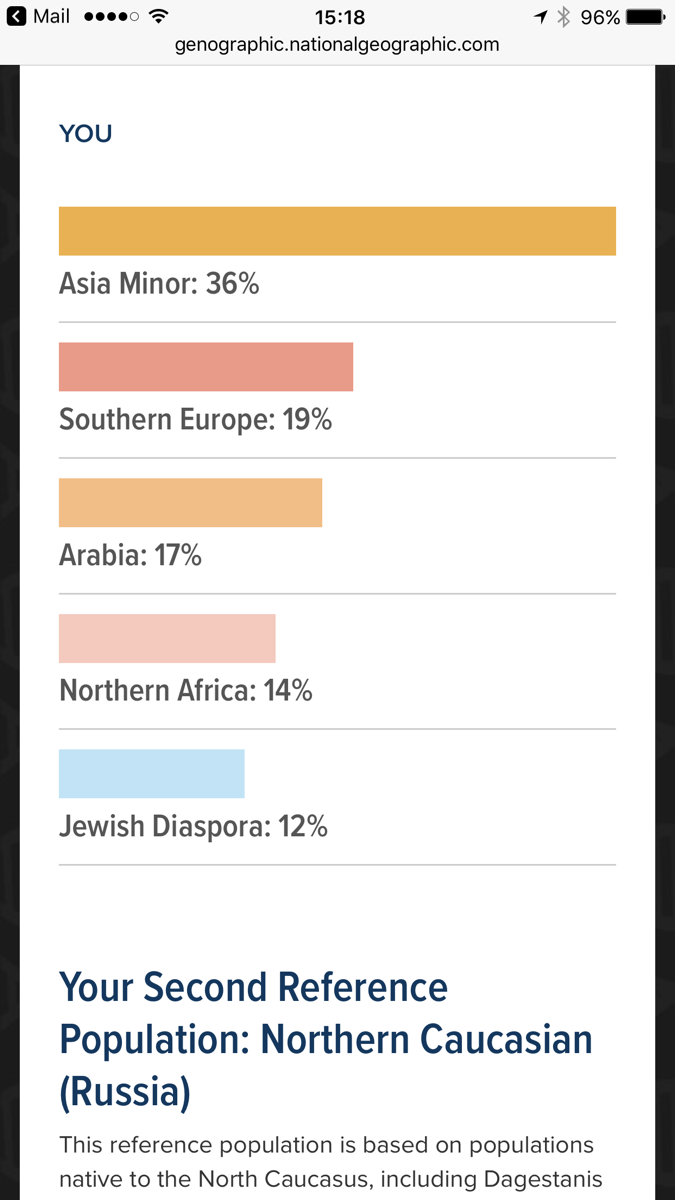This screenshot has width=675, height=1200.
Task: Tap the "YOU" section heading
Action: coord(85,134)
